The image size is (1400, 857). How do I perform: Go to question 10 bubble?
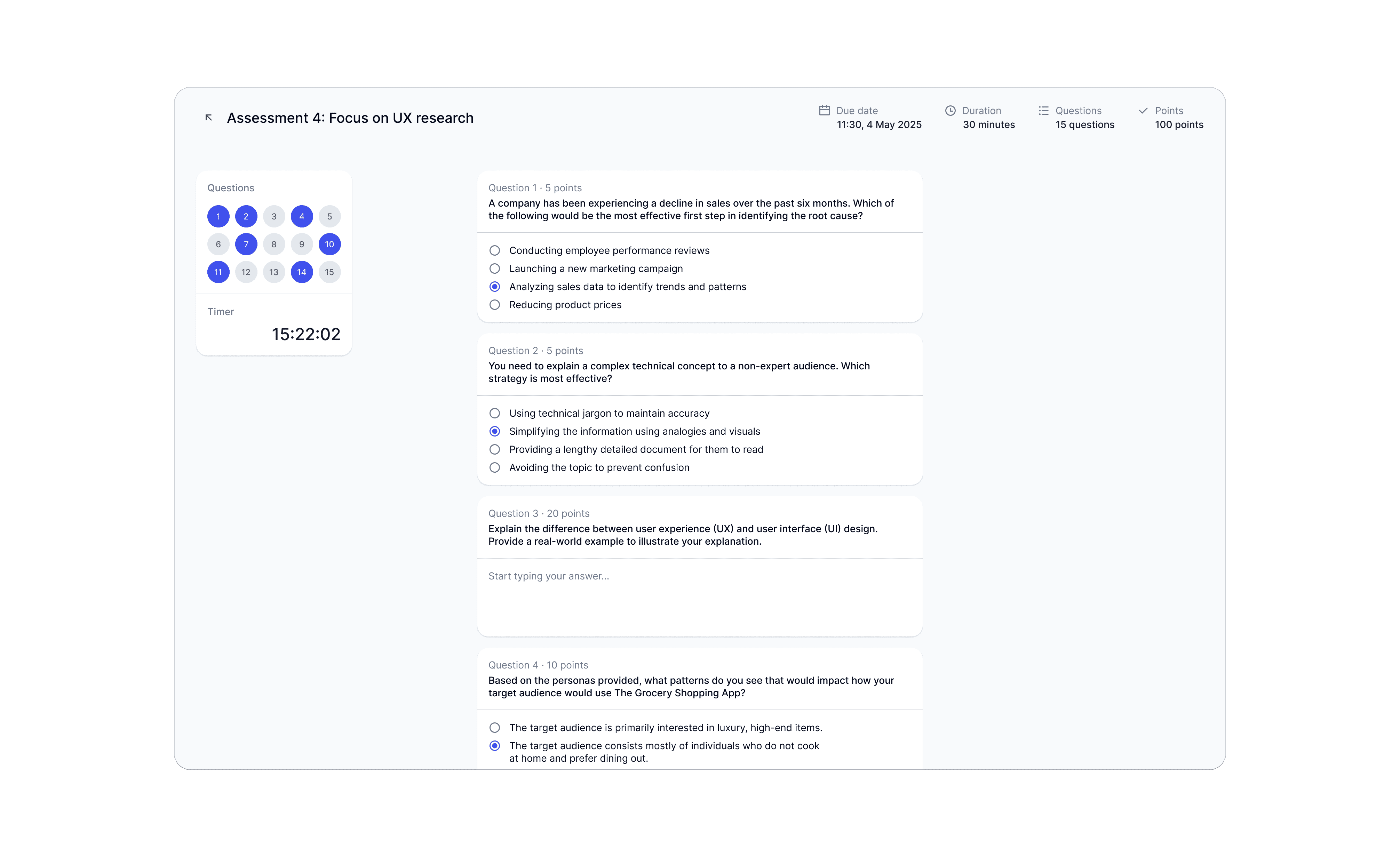point(329,244)
